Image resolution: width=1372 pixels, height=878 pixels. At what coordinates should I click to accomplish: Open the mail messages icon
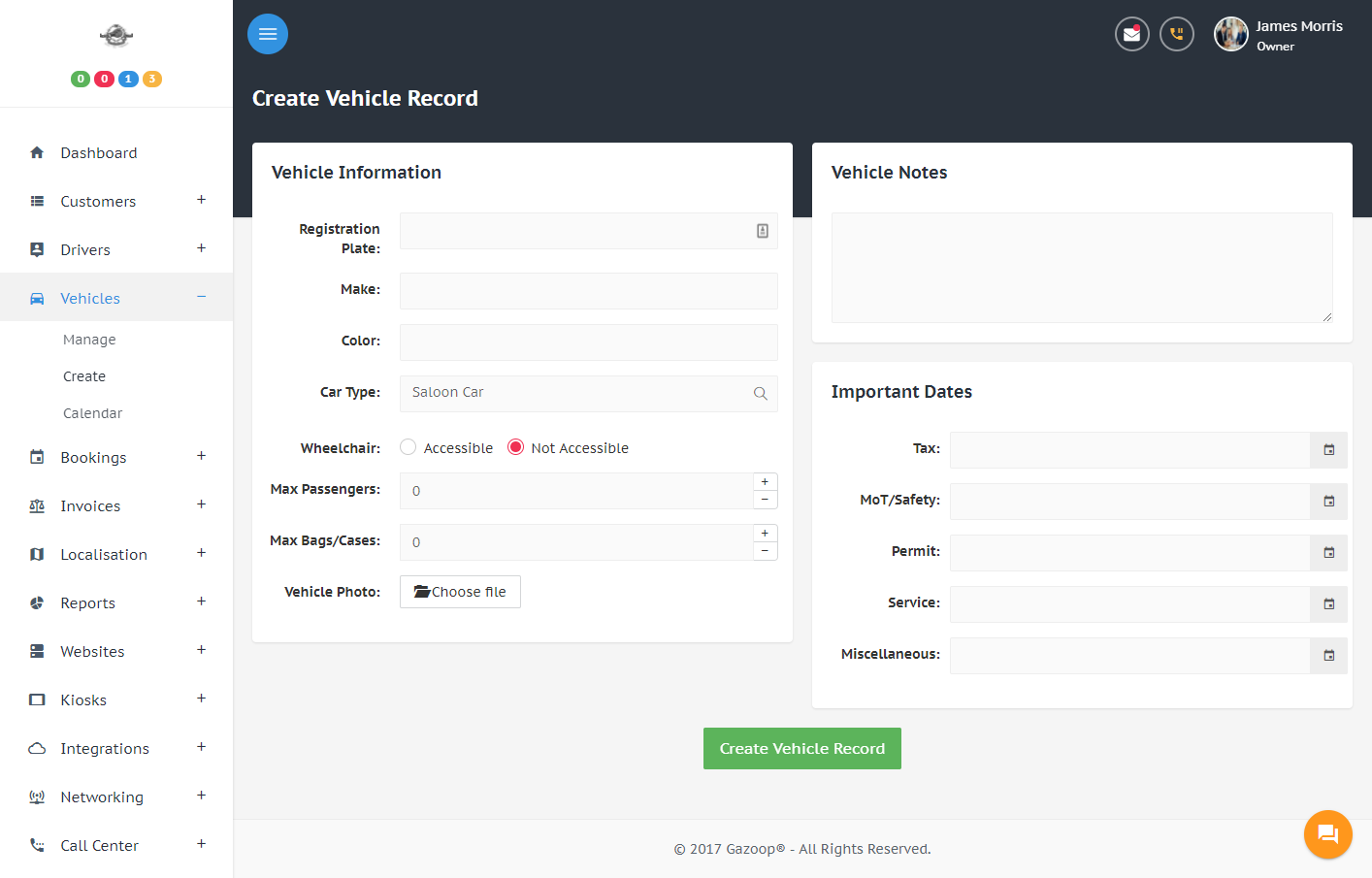pyautogui.click(x=1131, y=34)
